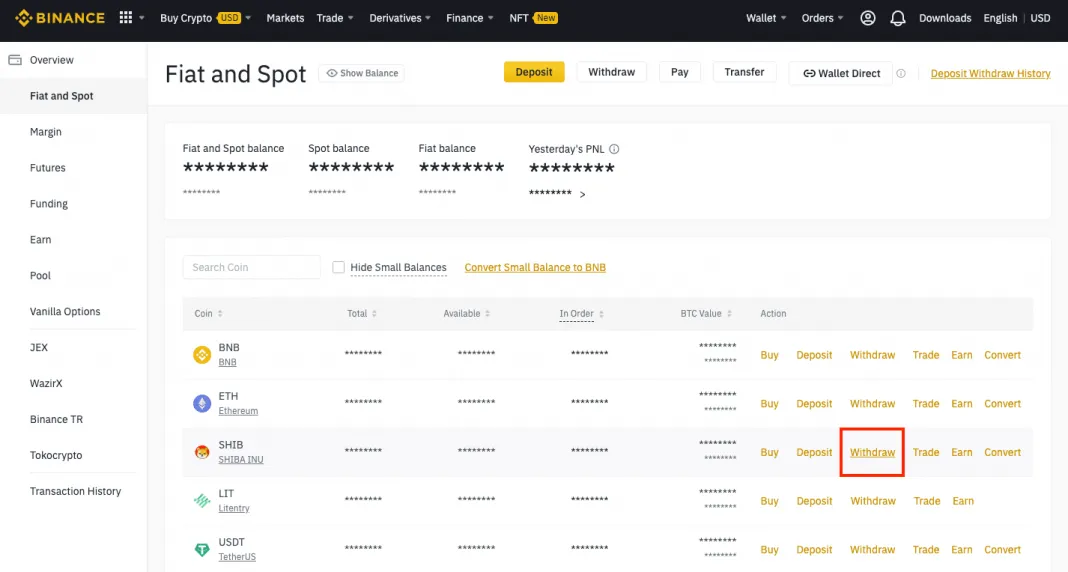1068x572 pixels.
Task: Change language via English
Action: [x=1000, y=18]
